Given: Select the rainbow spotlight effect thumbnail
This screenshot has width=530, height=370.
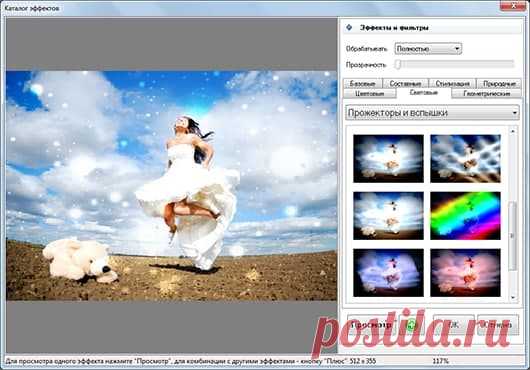Looking at the screenshot, I should (x=465, y=216).
